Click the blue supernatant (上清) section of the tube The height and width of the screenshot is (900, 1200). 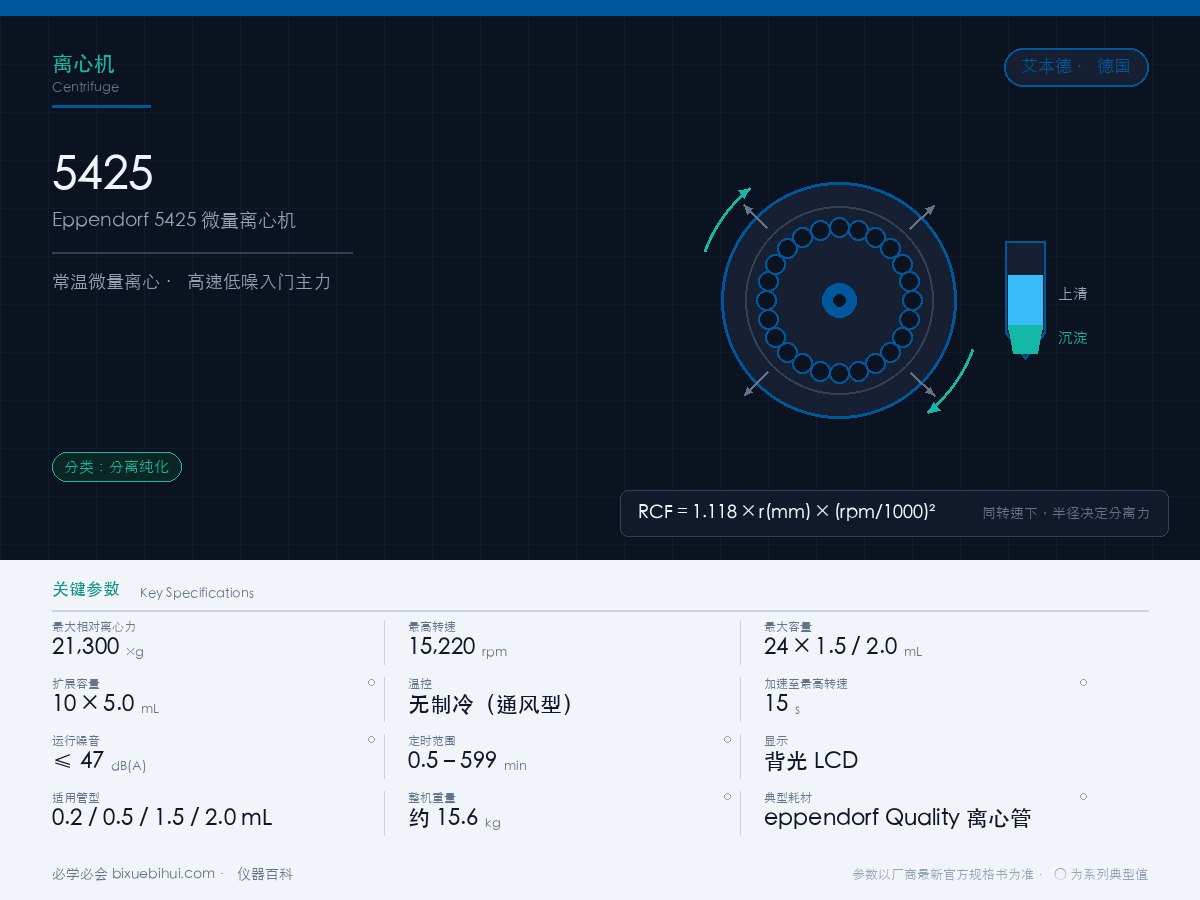click(x=1025, y=300)
